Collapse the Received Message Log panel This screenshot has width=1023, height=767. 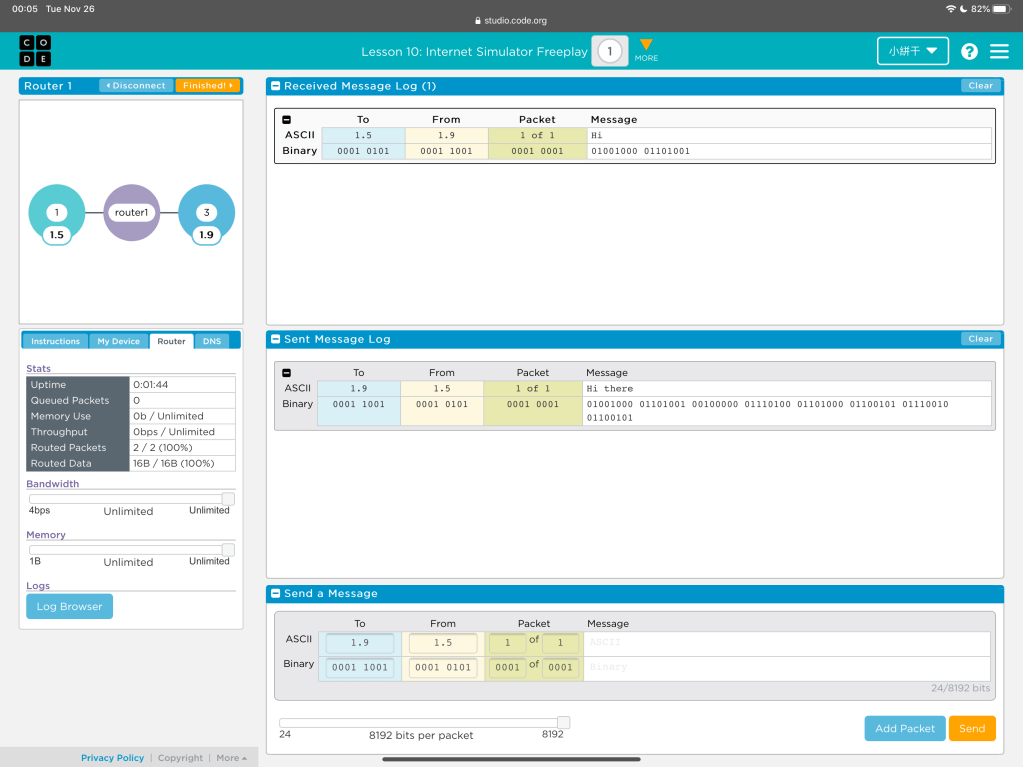pyautogui.click(x=276, y=86)
